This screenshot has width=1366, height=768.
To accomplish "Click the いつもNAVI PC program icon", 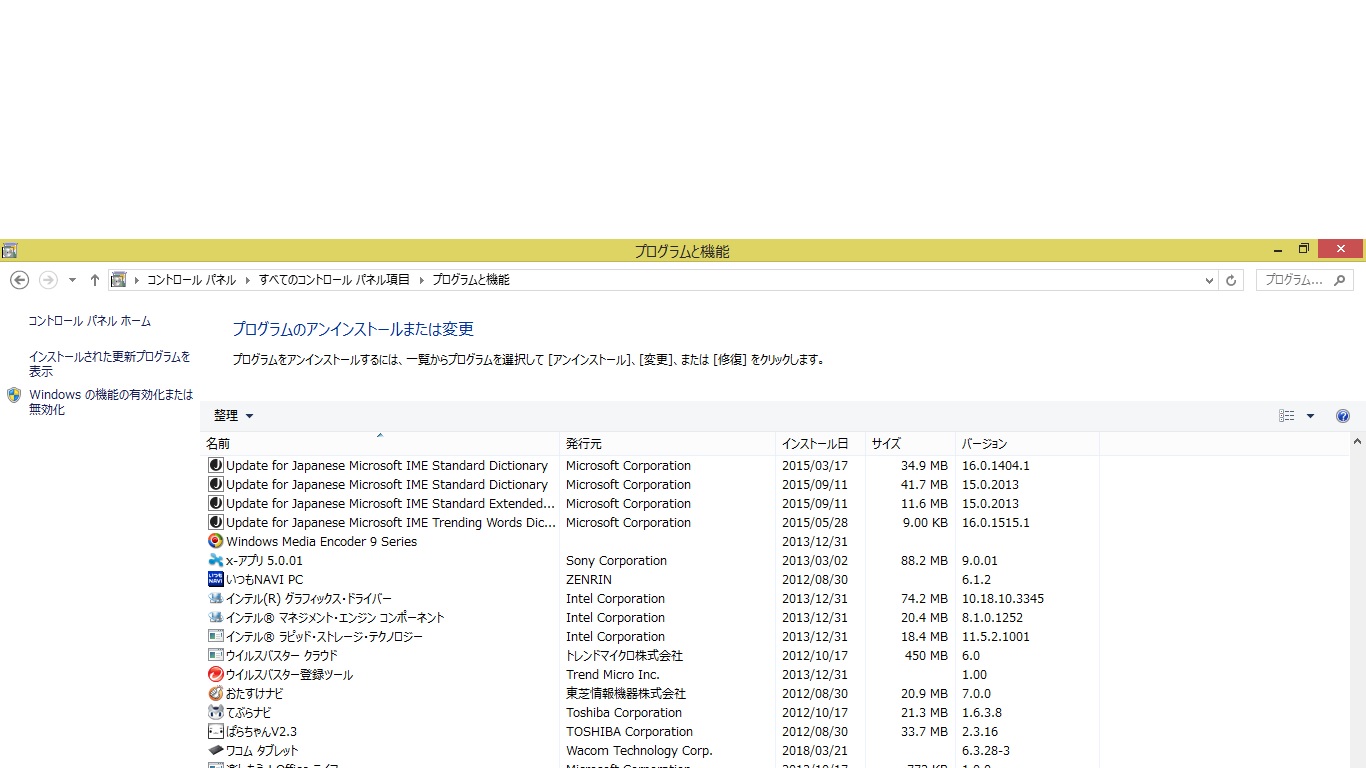I will (215, 579).
